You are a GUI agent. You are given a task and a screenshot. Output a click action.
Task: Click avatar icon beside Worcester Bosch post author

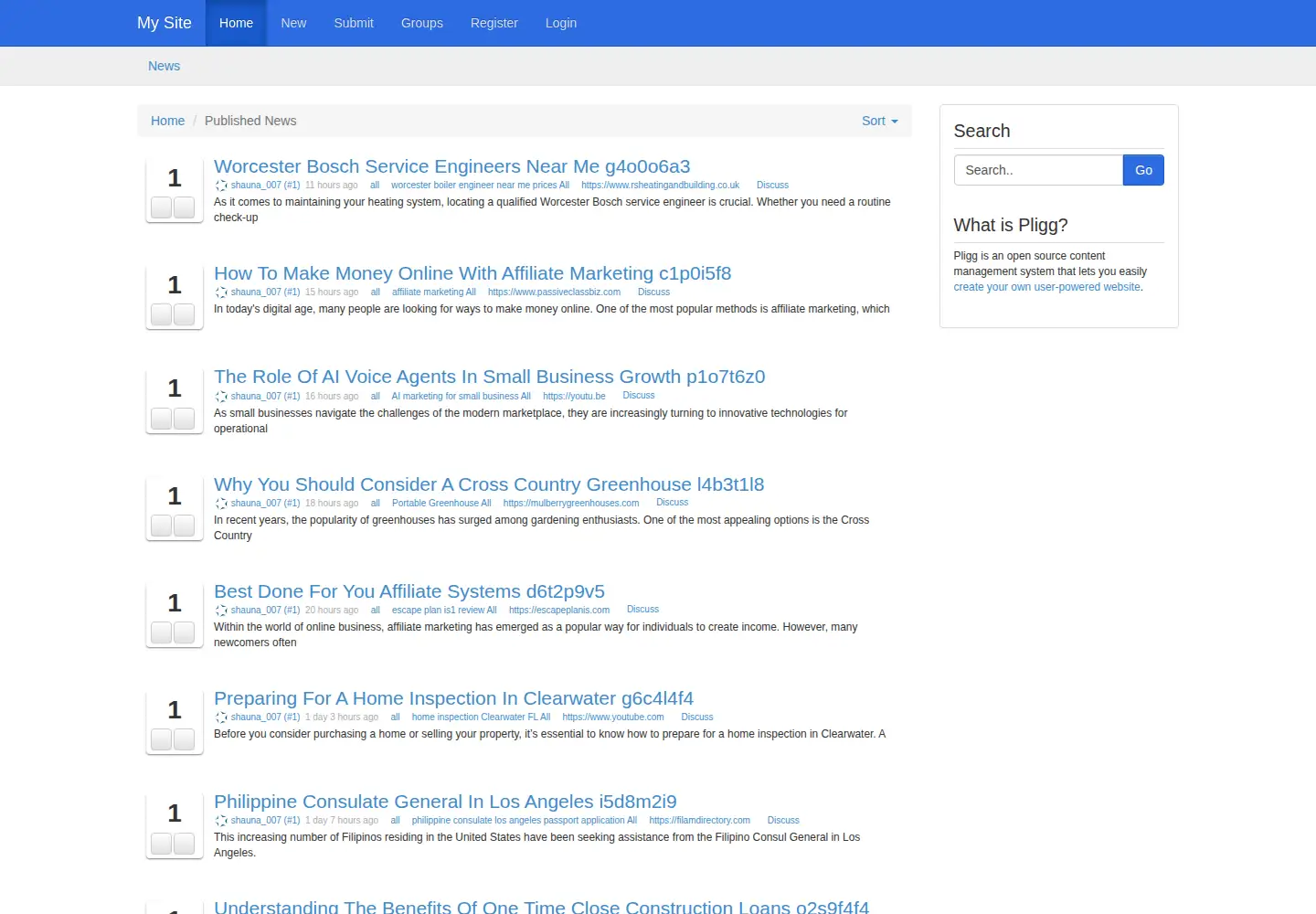pyautogui.click(x=221, y=186)
